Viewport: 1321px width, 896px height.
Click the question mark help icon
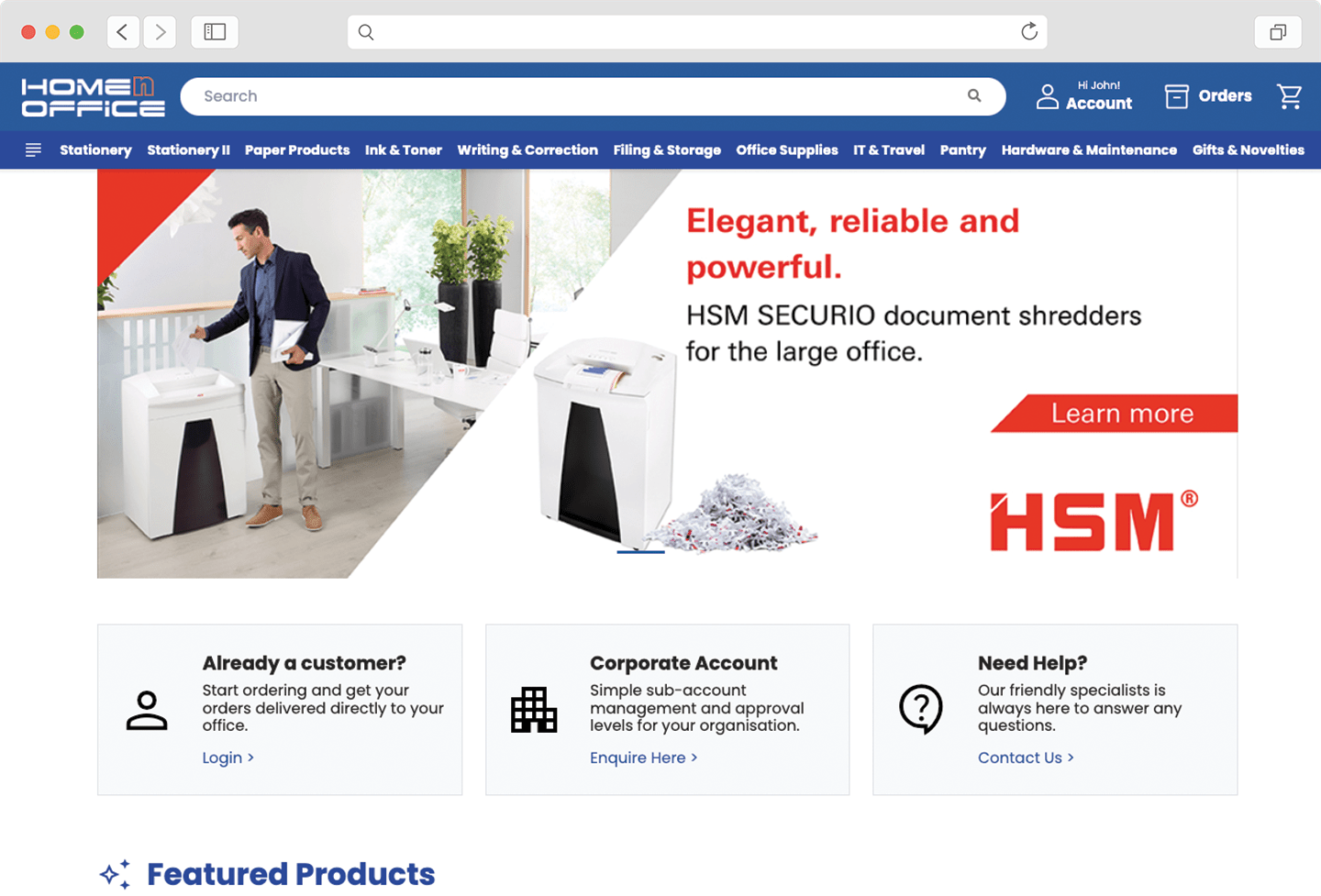(x=921, y=709)
